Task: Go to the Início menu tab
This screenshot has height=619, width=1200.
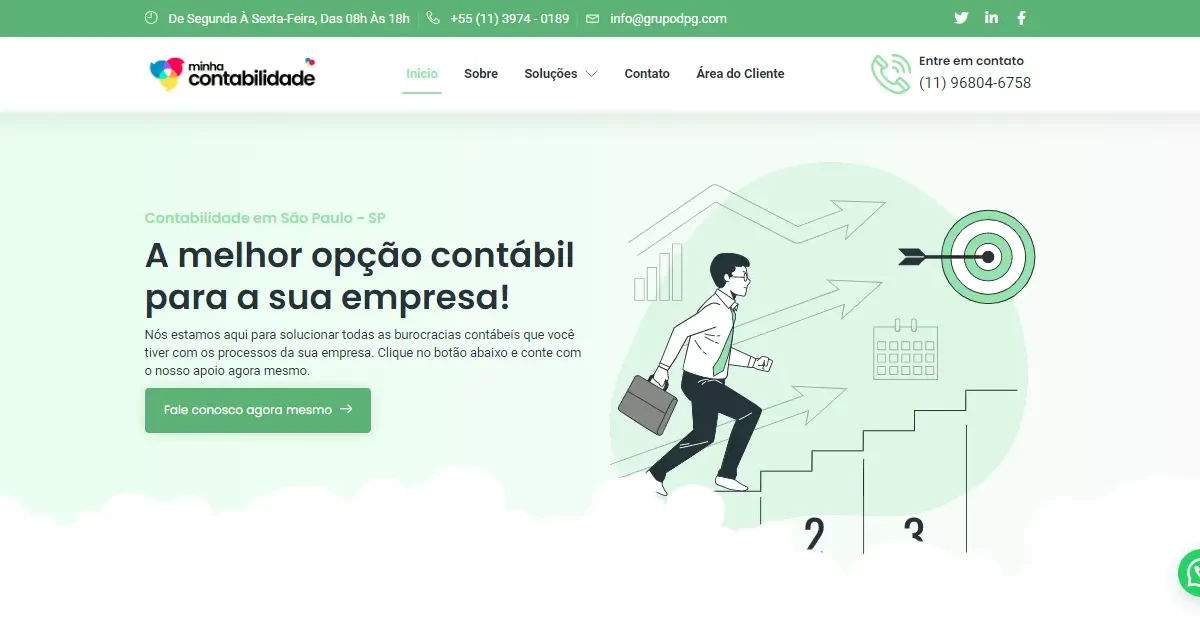Action: (422, 74)
